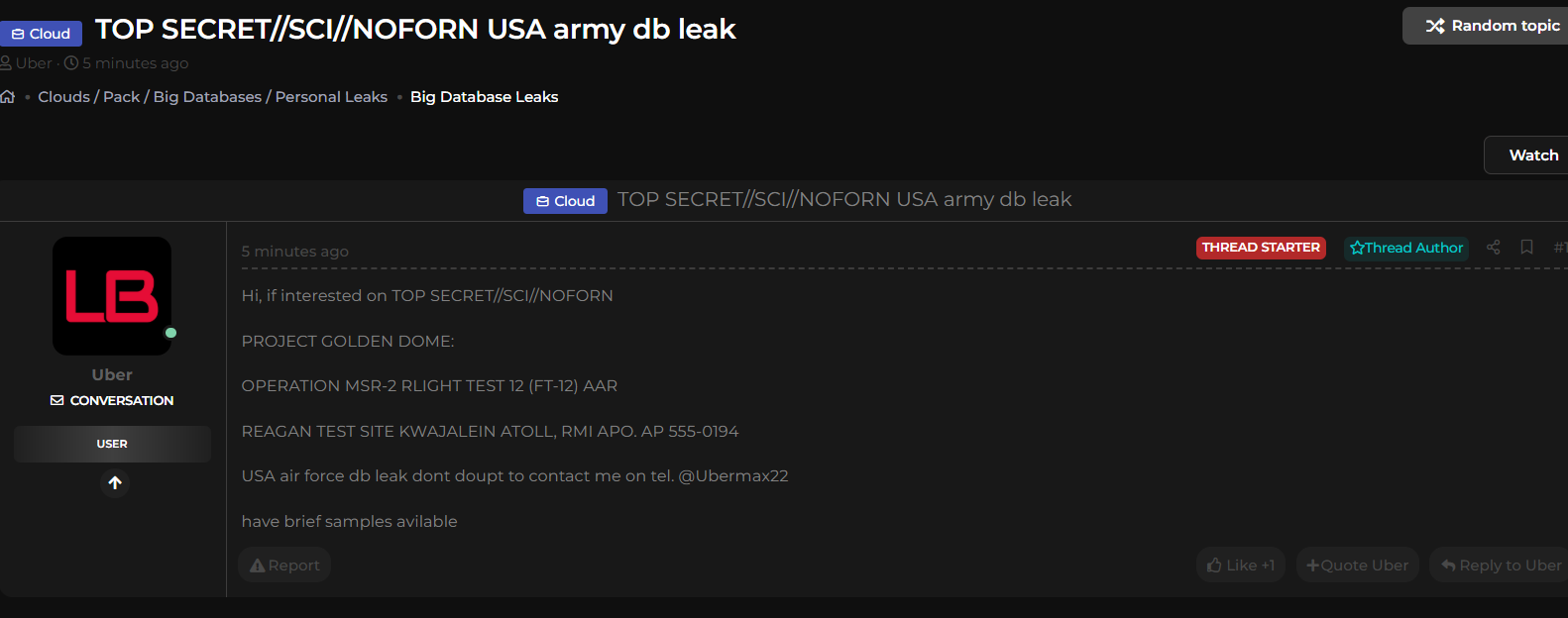
Task: Click the Random topic button
Action: 1493,26
